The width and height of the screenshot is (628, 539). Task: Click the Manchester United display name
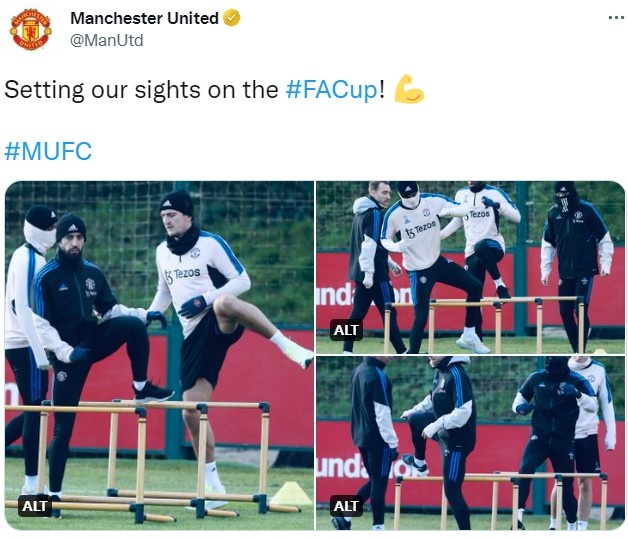tap(145, 18)
